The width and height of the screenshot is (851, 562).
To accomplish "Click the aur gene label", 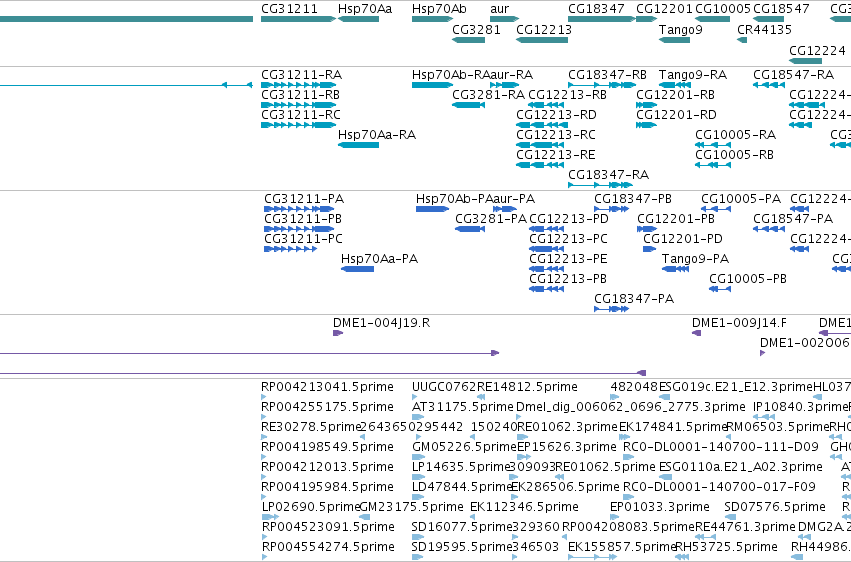I will [x=499, y=9].
